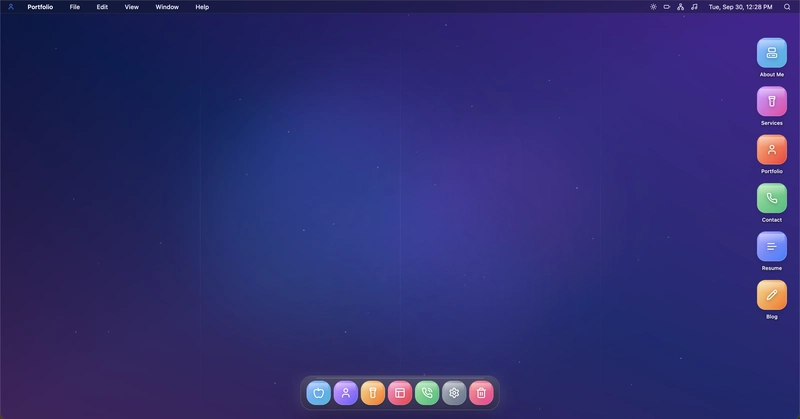Open the View menu
The width and height of the screenshot is (800, 419).
coord(132,7)
